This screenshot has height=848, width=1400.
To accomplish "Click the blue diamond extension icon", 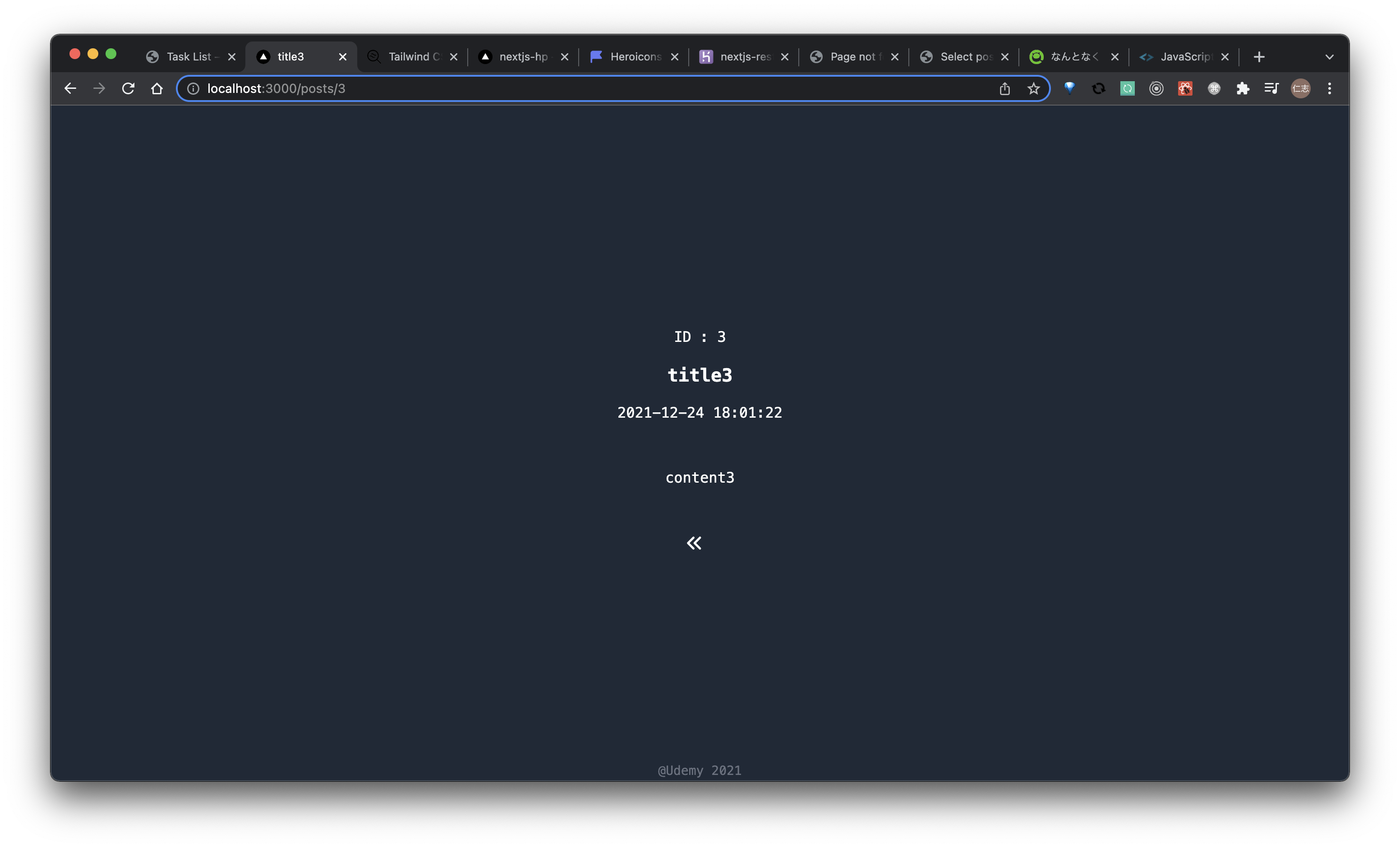I will tap(1070, 89).
